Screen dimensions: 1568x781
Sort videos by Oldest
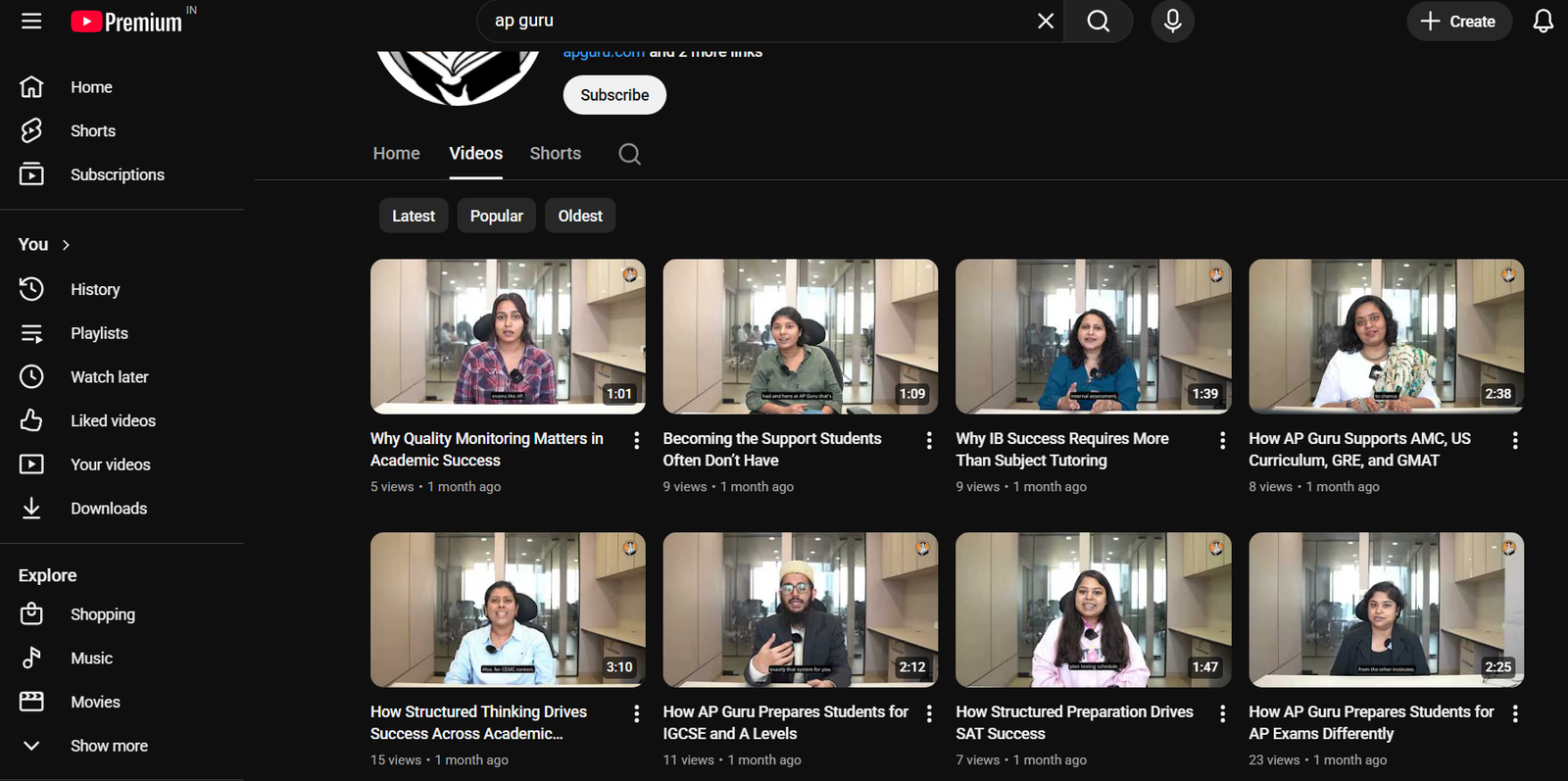(x=580, y=216)
